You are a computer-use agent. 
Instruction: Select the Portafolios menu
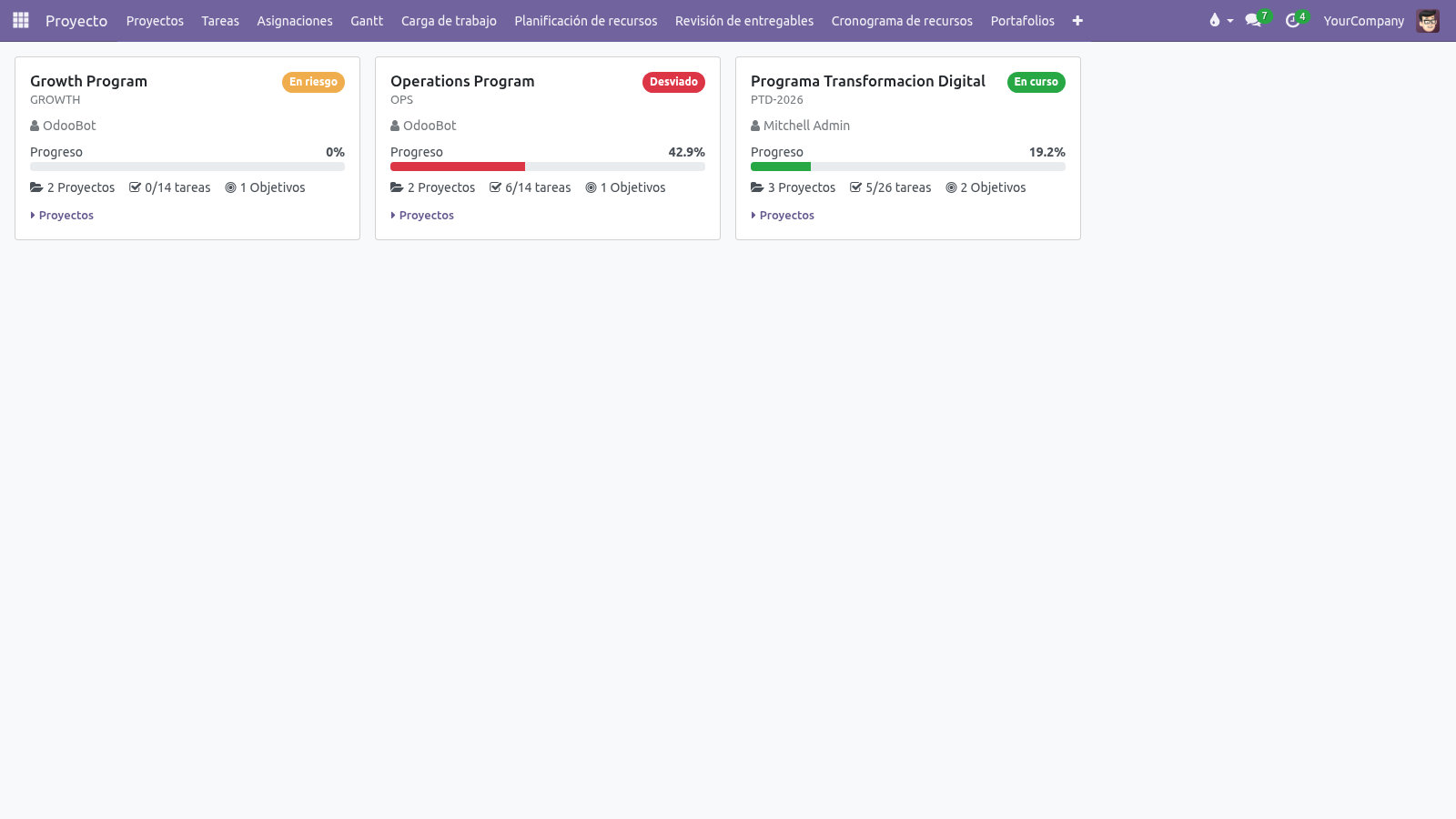click(1023, 21)
